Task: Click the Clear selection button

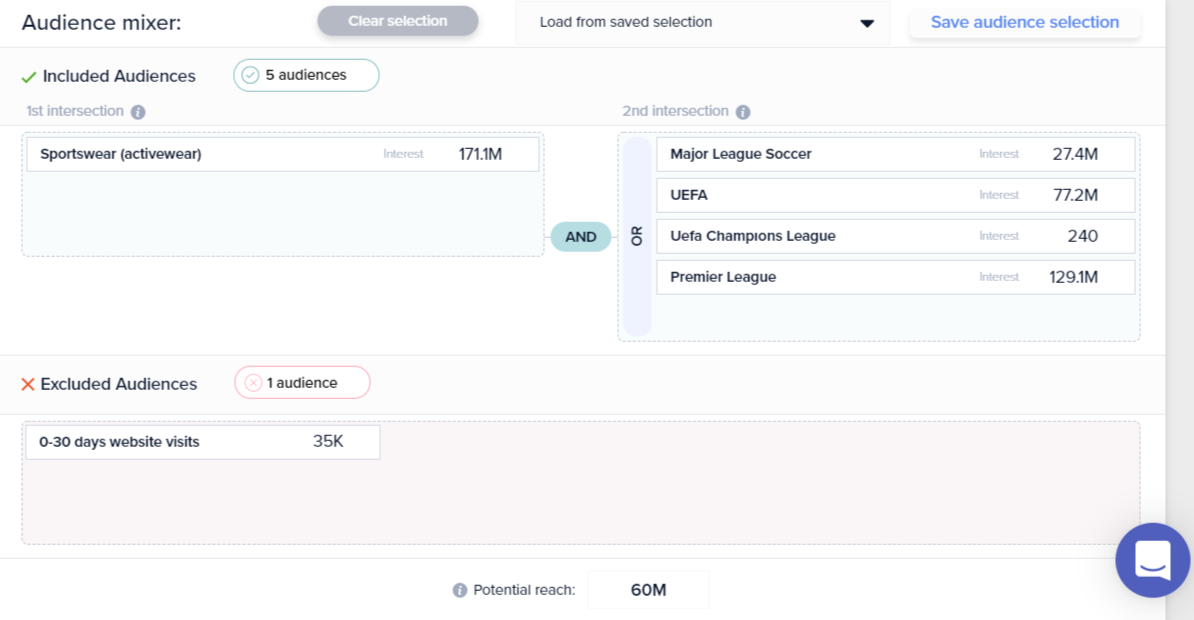Action: click(397, 21)
